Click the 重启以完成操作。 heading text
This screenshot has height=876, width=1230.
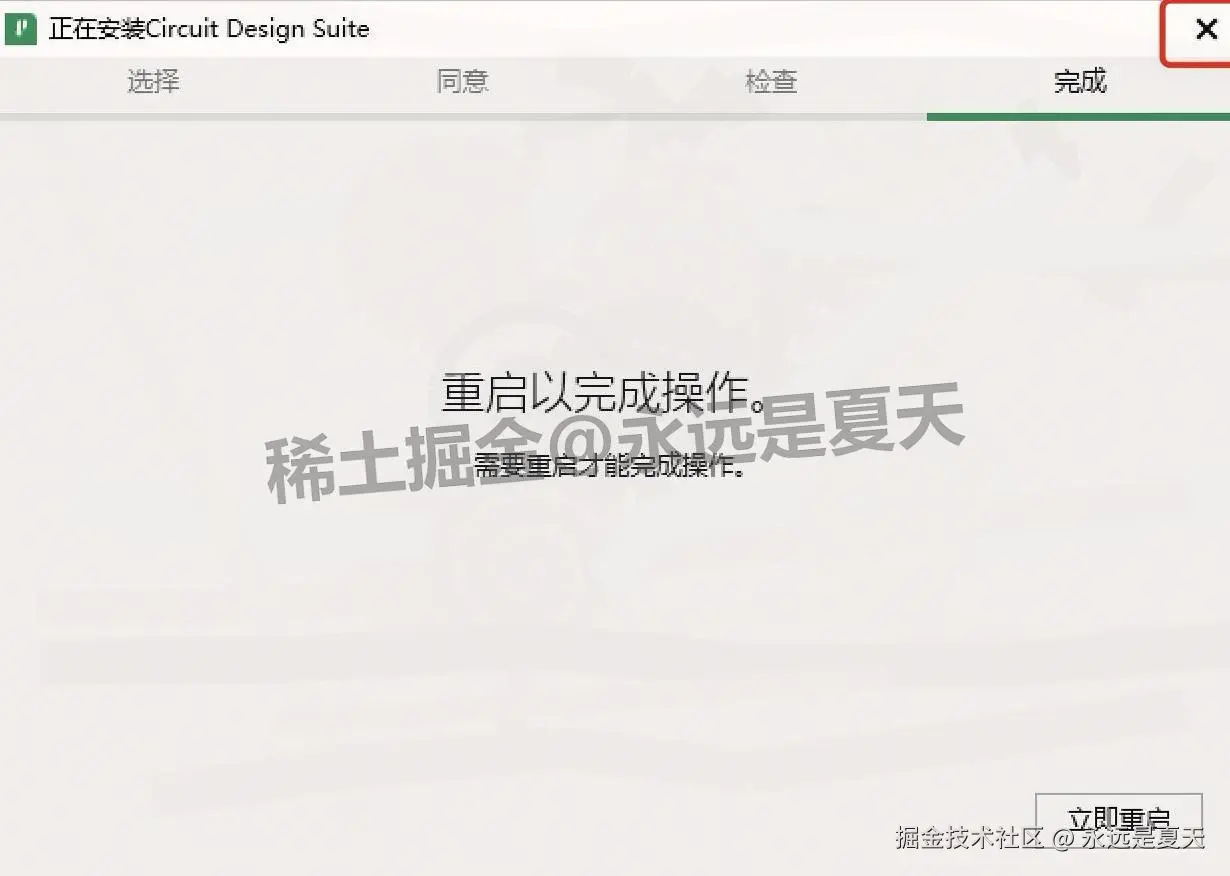[606, 393]
